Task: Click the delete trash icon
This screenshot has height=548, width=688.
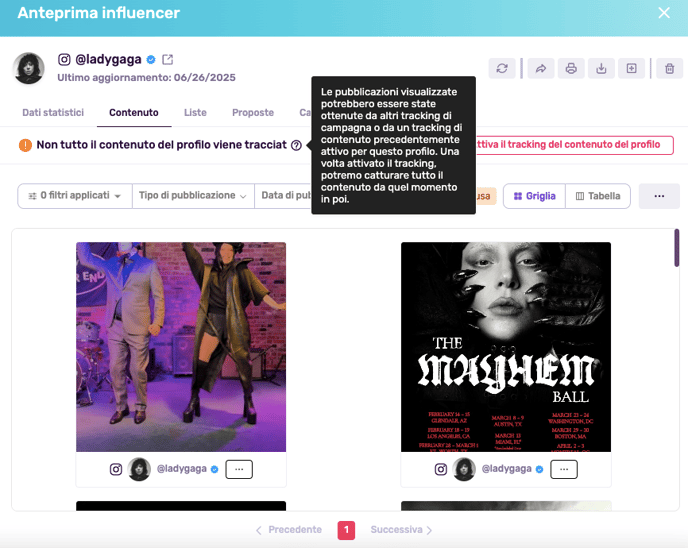Action: click(x=668, y=69)
